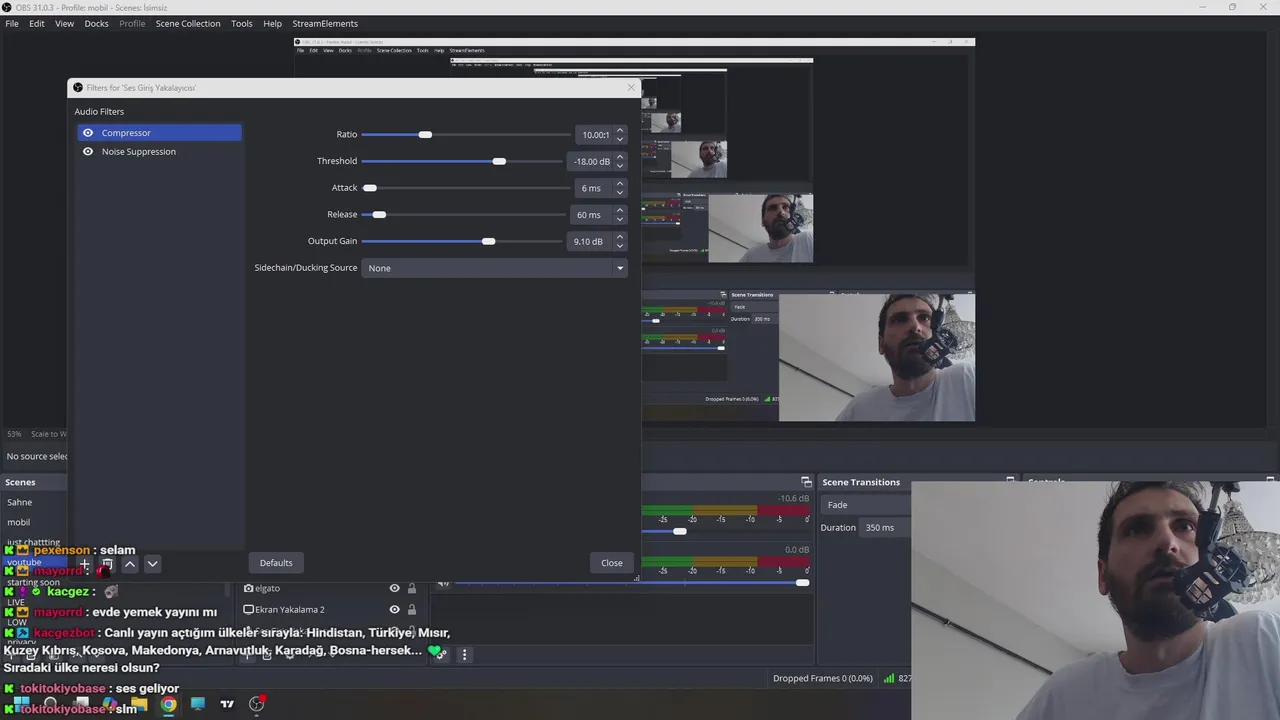Select the Compressor filter in the list
This screenshot has width=1280, height=720.
[159, 133]
